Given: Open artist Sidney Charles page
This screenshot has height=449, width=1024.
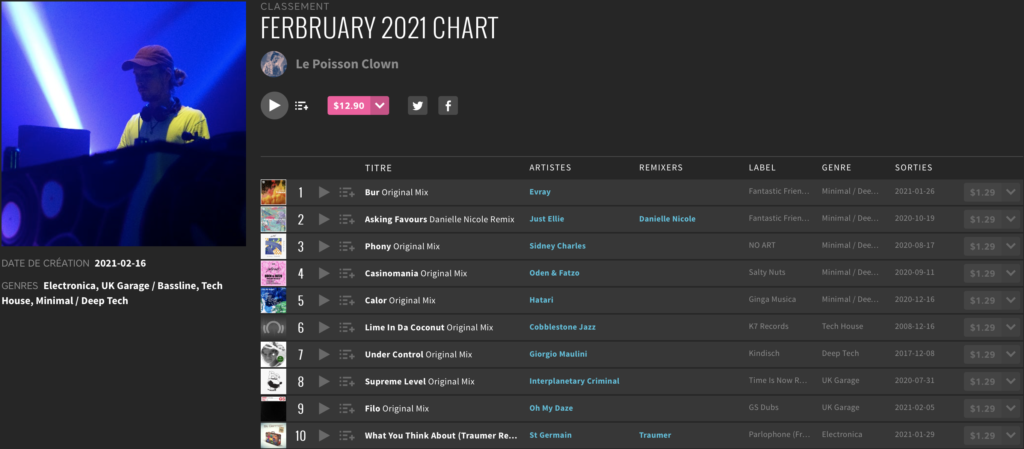Looking at the screenshot, I should point(557,246).
